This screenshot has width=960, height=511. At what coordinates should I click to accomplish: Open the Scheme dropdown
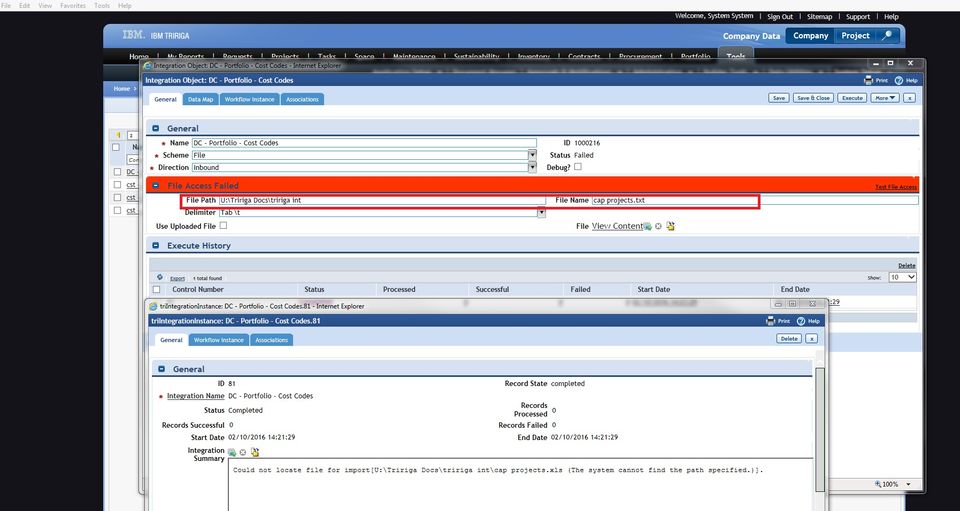pos(532,155)
